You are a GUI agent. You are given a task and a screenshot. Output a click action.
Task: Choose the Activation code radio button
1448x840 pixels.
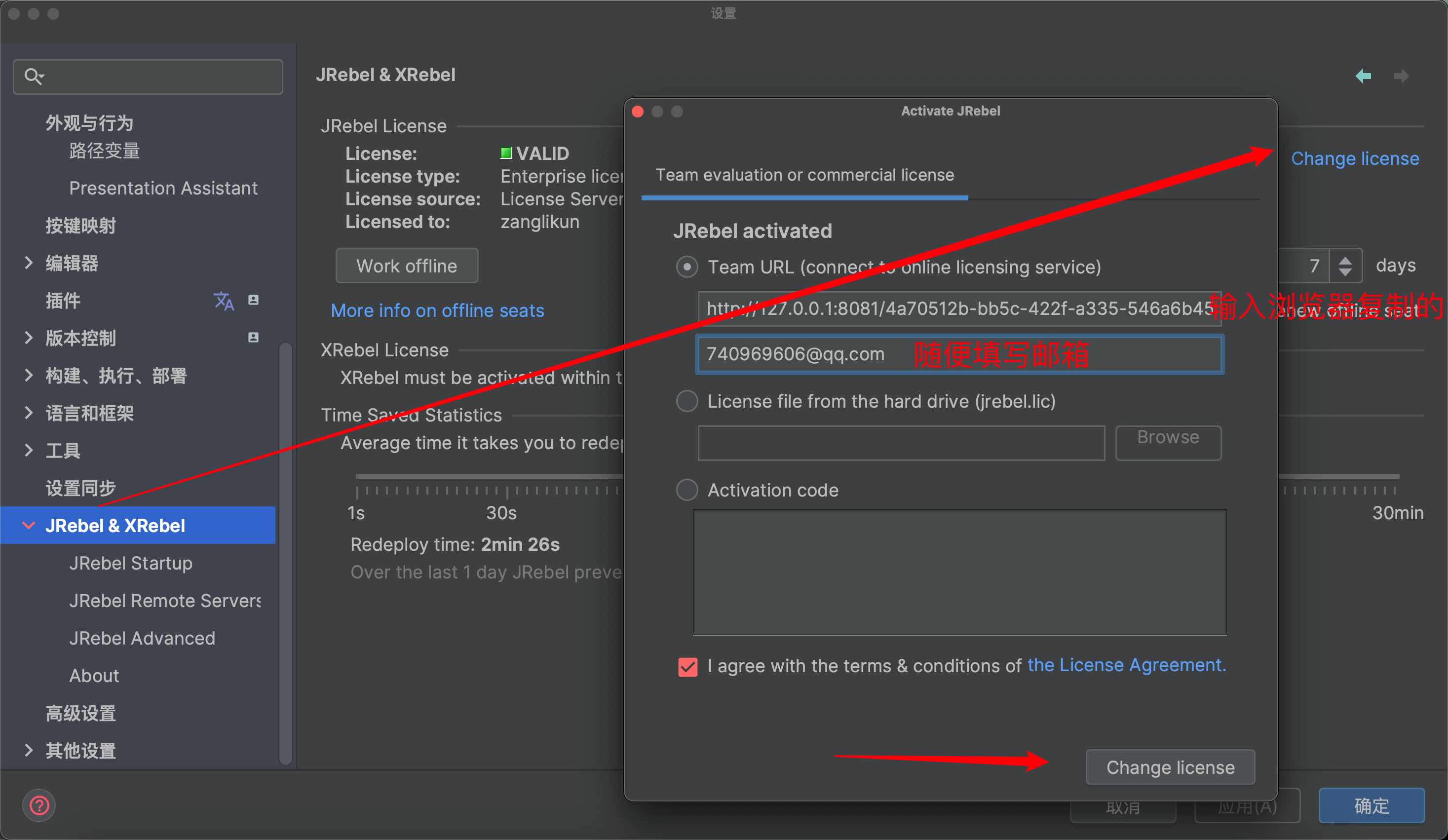[x=686, y=490]
